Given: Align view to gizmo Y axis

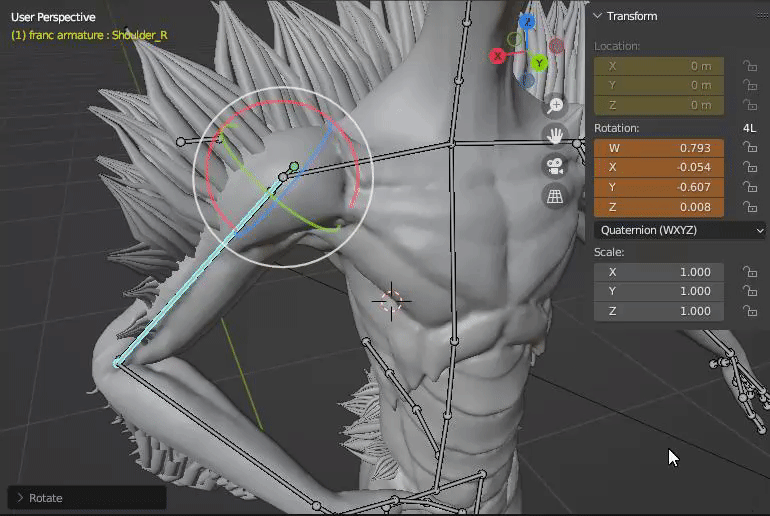Looking at the screenshot, I should 539,63.
